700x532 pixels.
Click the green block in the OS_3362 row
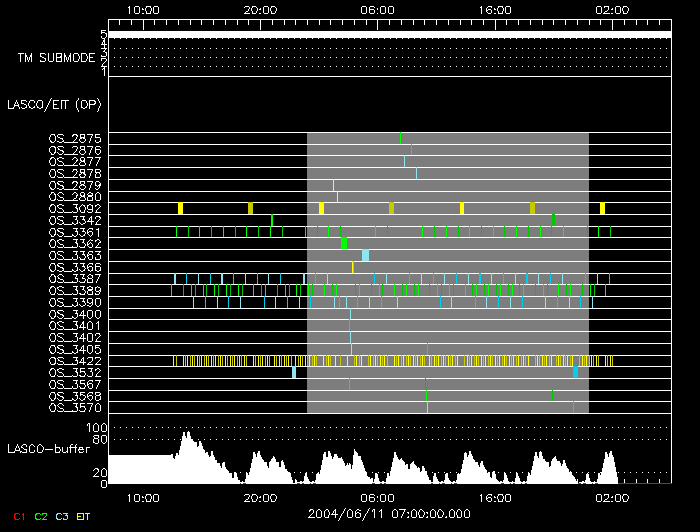pos(344,243)
